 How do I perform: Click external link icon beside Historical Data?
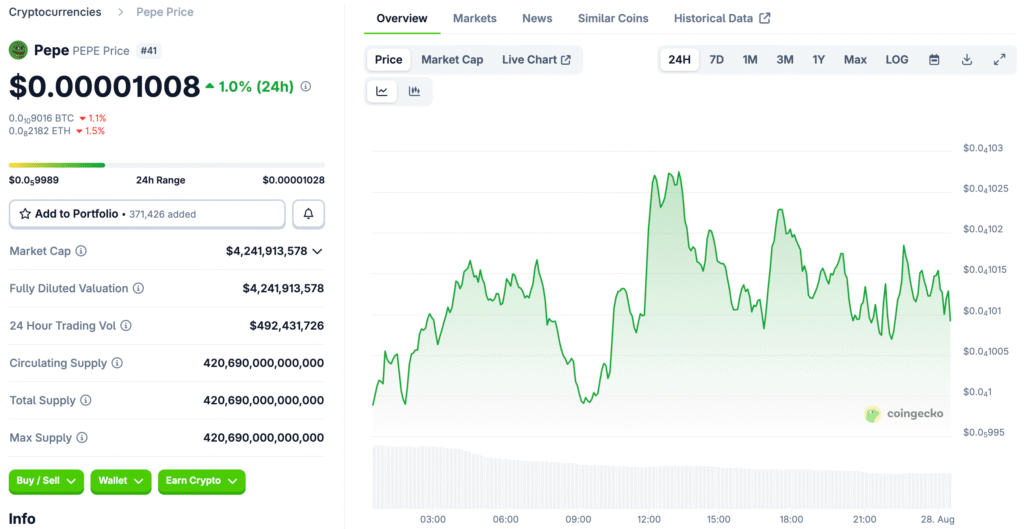tap(765, 18)
